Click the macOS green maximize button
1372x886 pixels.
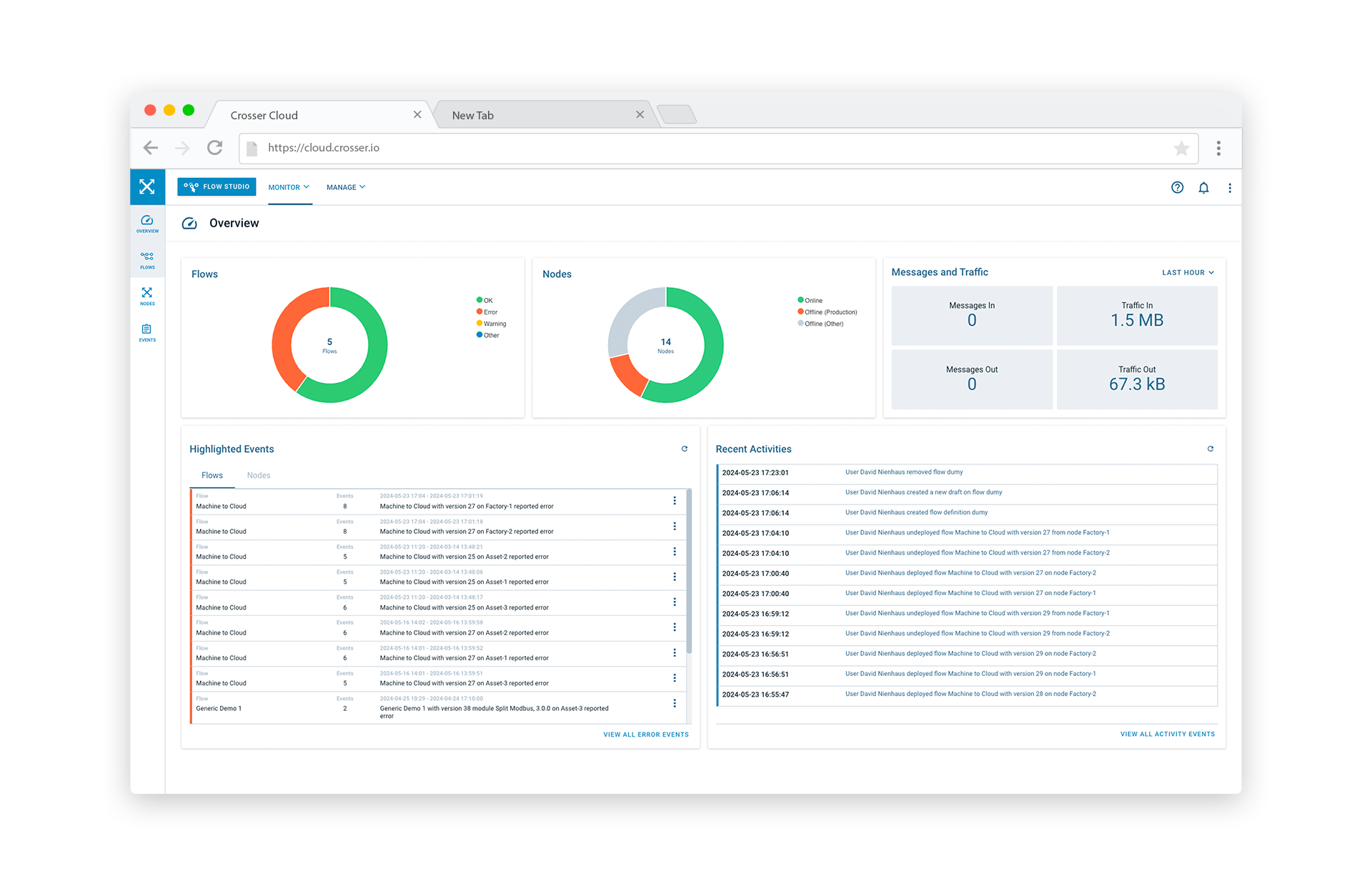189,110
